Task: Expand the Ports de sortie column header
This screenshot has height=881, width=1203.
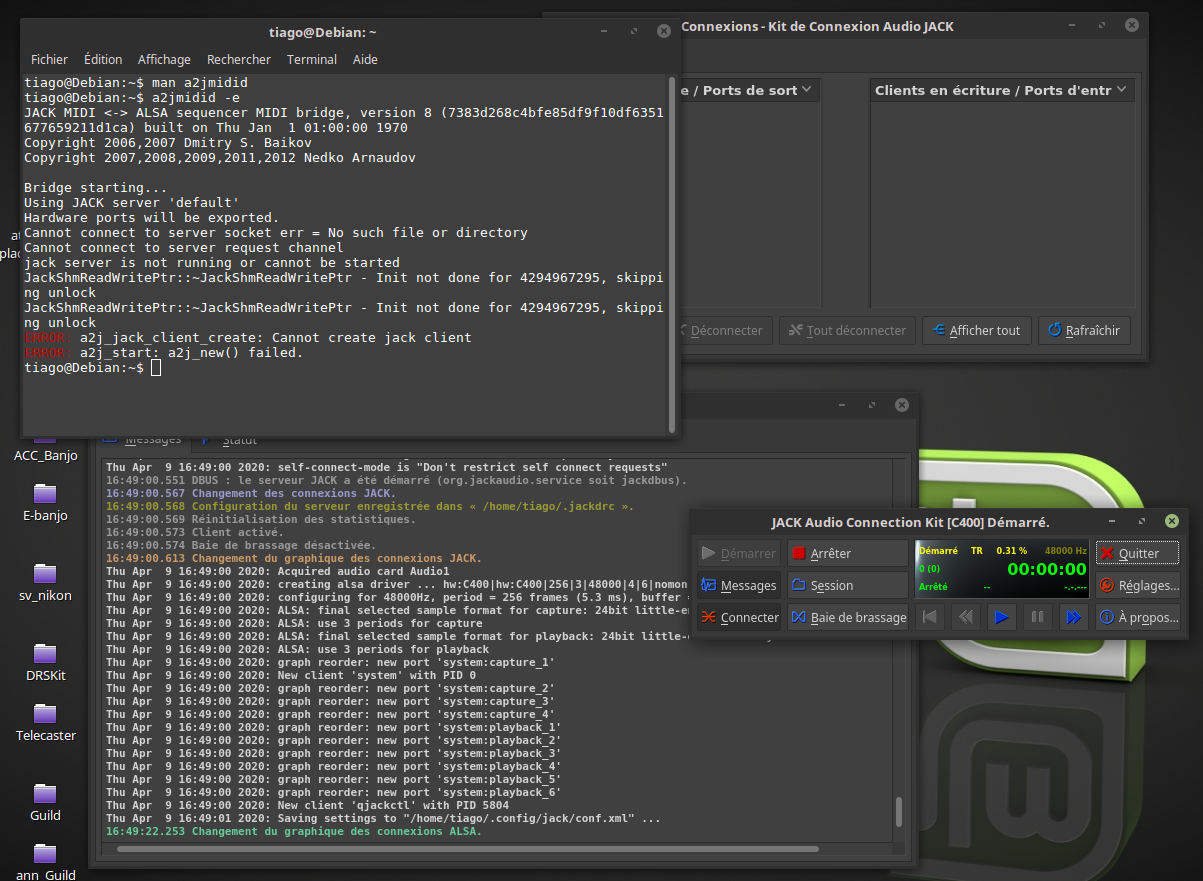Action: click(750, 90)
